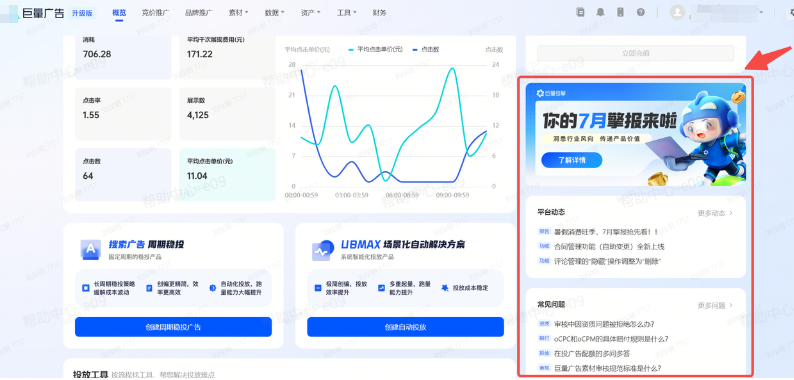Click the 常见问题 section heading

coord(551,304)
